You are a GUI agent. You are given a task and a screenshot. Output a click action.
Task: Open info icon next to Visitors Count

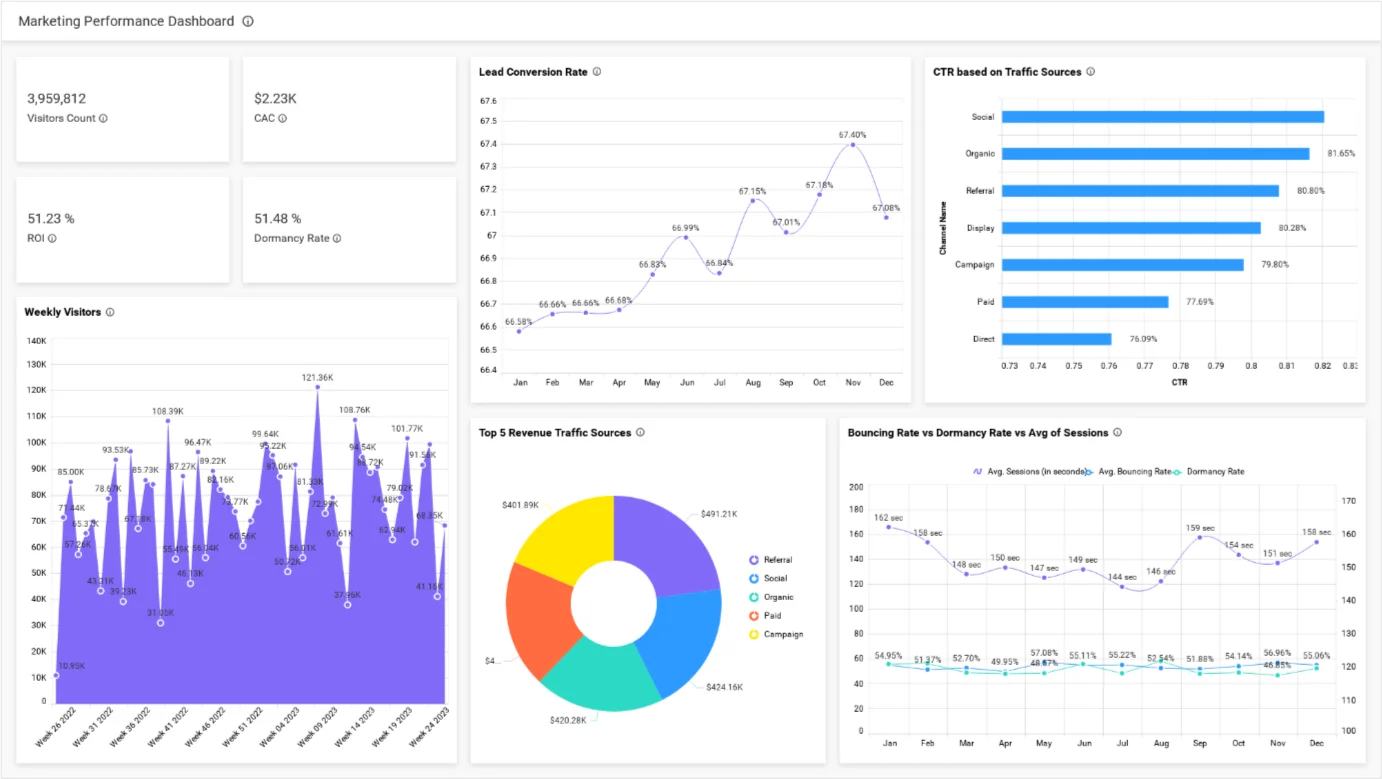(103, 118)
